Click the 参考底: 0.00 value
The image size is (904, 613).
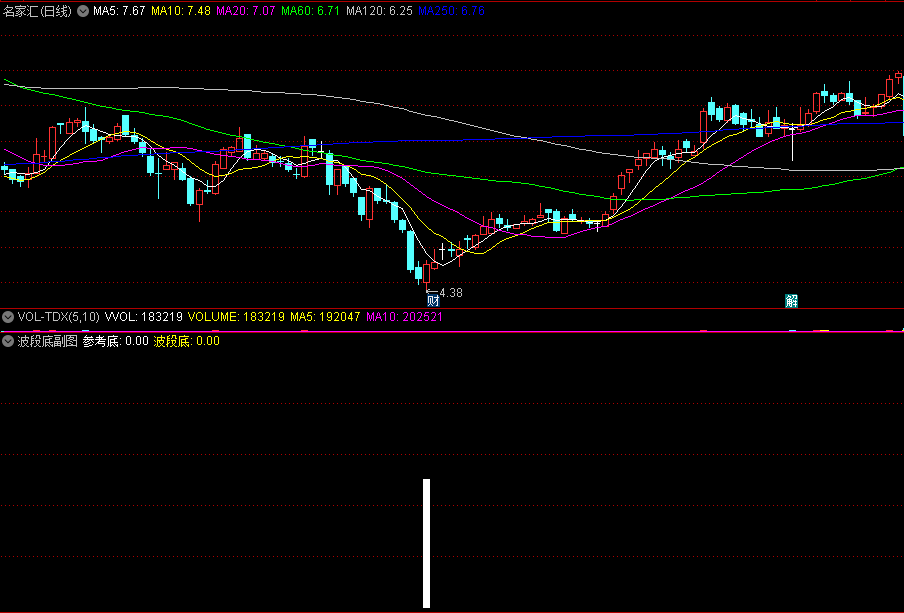(115, 341)
